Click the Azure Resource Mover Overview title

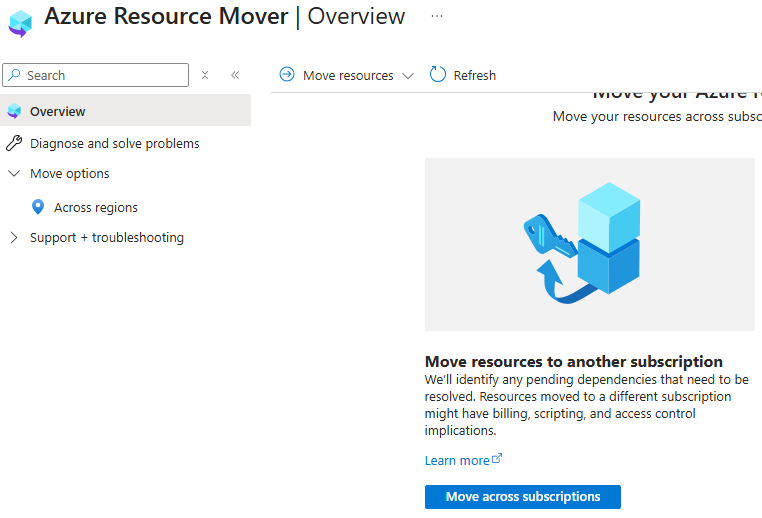225,16
